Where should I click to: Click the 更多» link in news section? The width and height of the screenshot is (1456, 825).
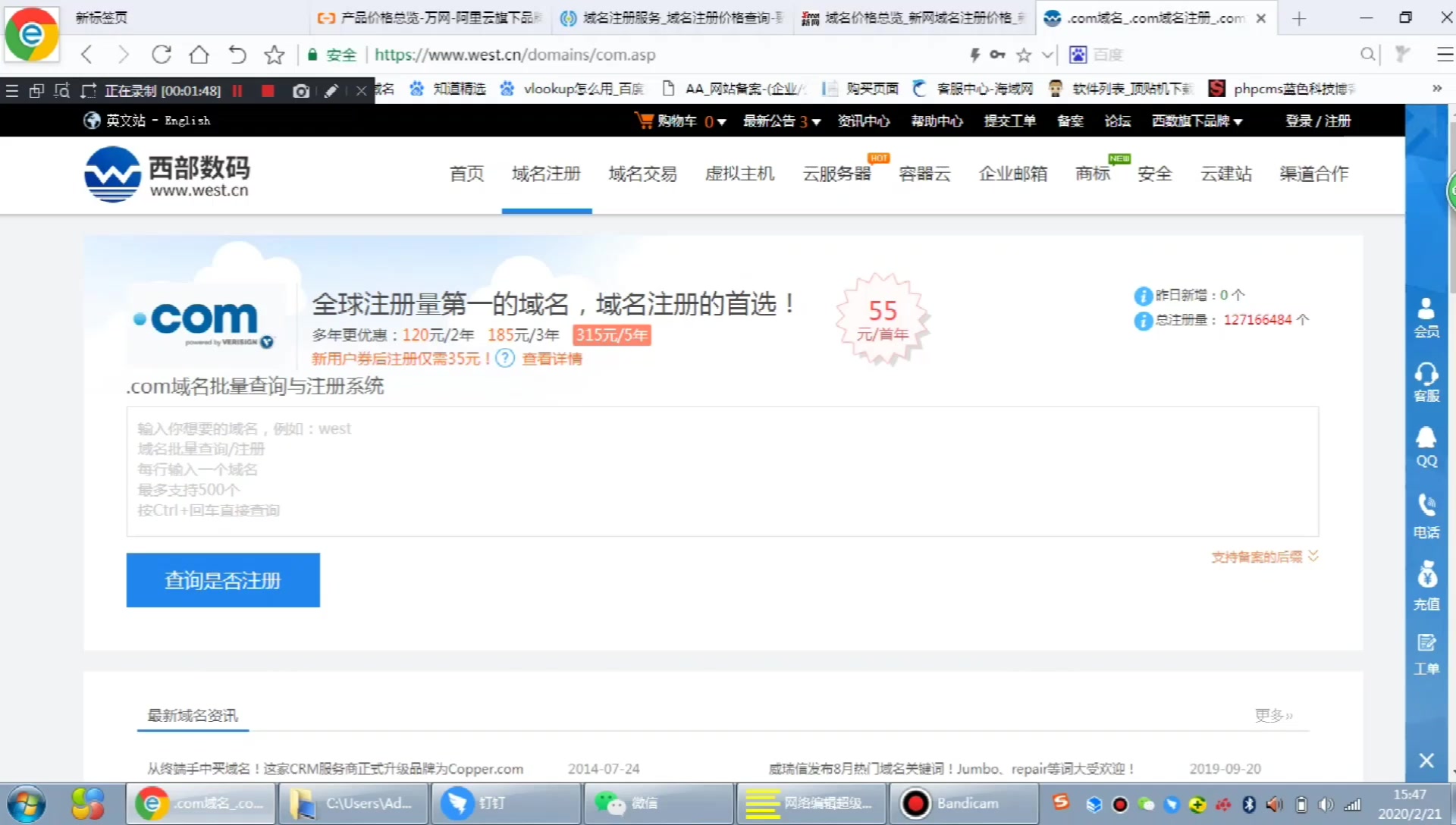(1273, 715)
